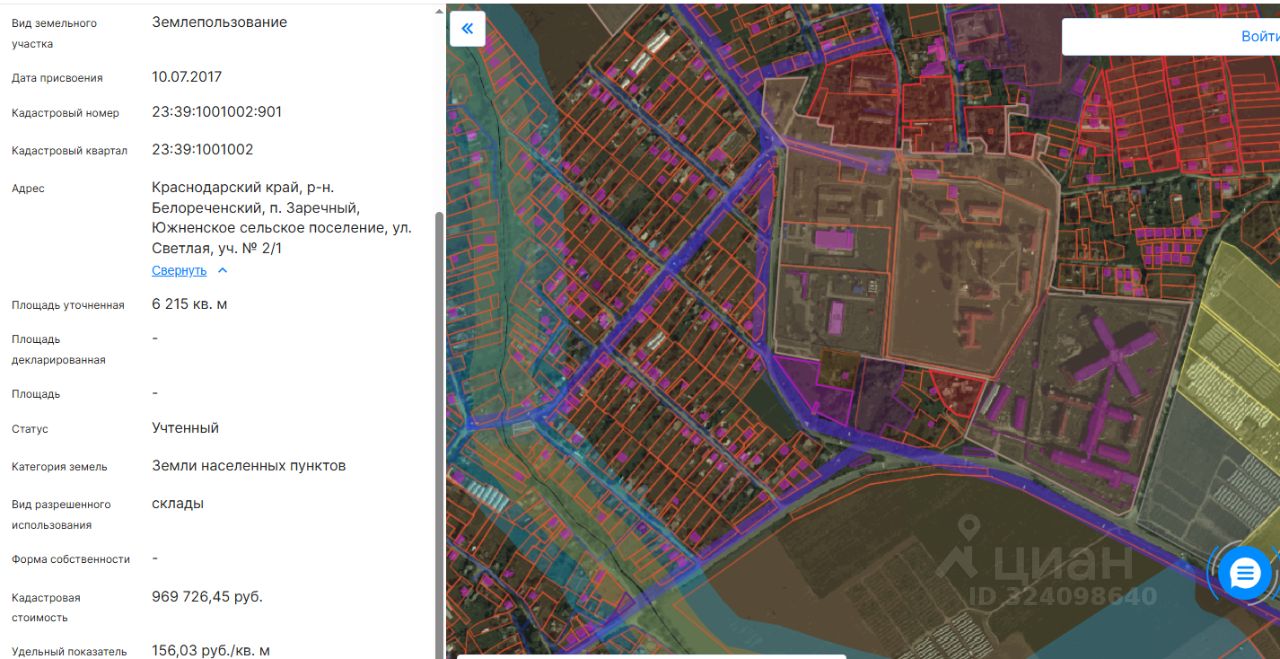This screenshot has width=1280, height=659.
Task: Click the Дата присвоения label
Action: point(57,78)
